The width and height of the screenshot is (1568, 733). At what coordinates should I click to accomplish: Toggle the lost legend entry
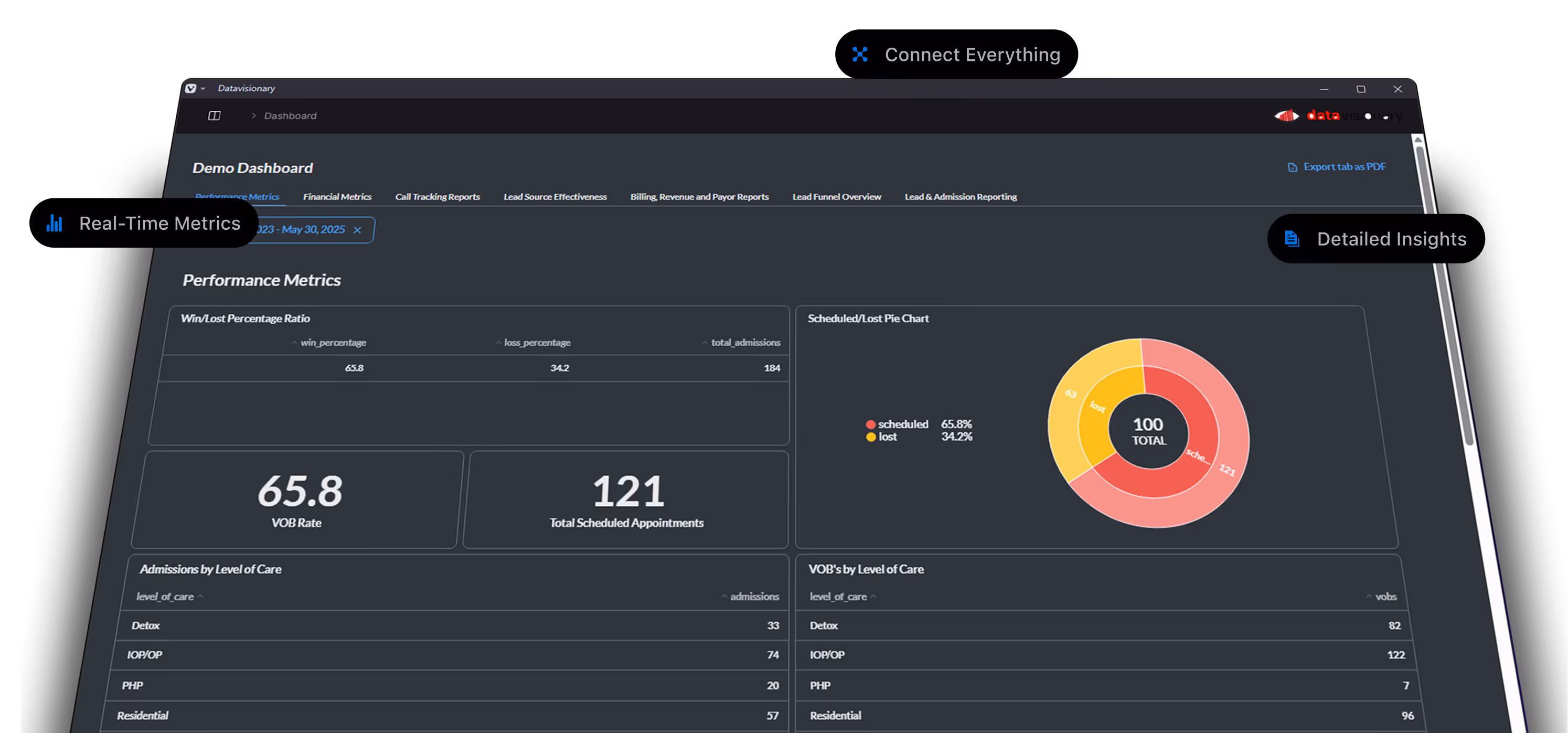[x=887, y=437]
